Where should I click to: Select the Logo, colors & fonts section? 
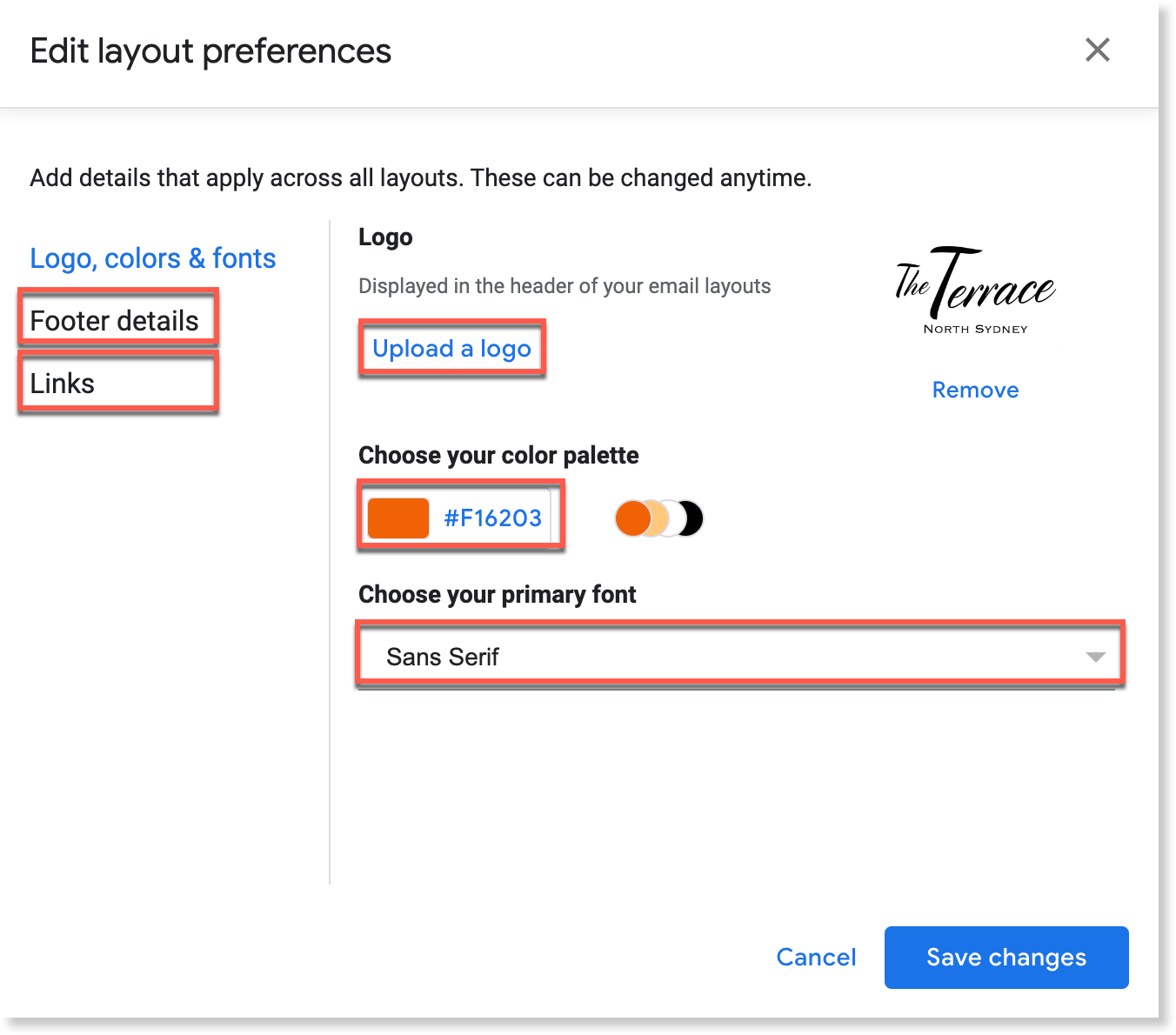tap(152, 257)
